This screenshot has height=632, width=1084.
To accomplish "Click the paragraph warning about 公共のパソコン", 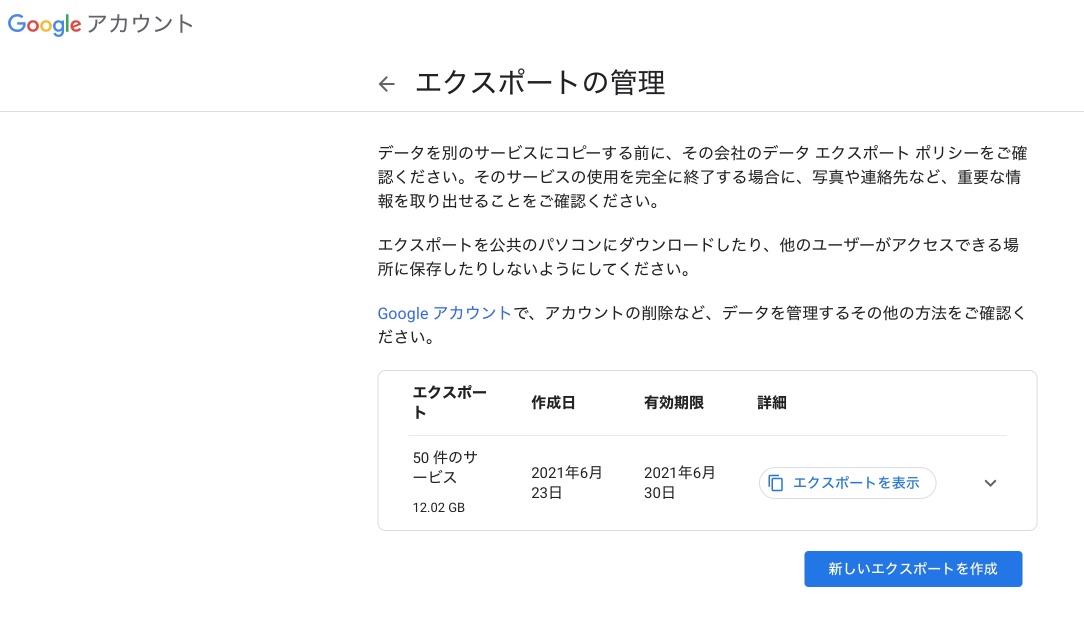I will pos(698,257).
